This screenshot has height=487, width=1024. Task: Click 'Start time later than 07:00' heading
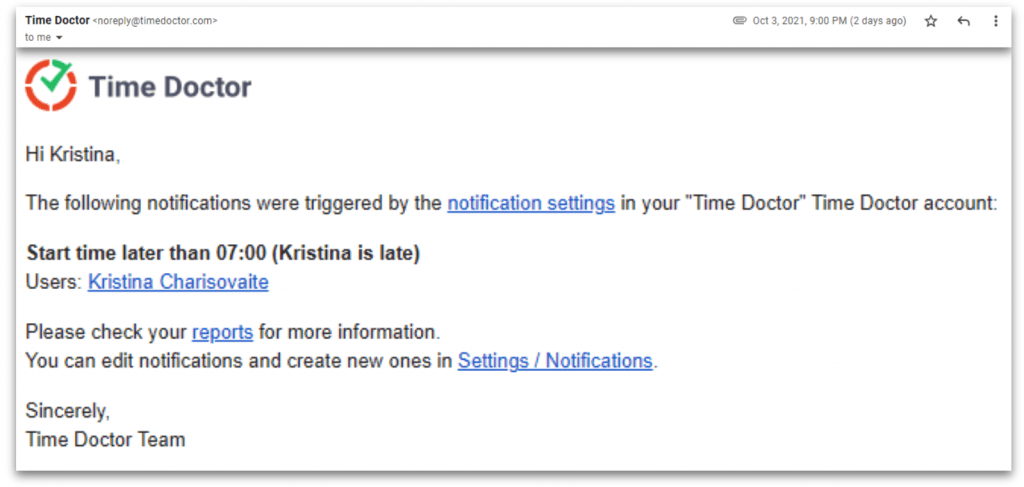(223, 253)
